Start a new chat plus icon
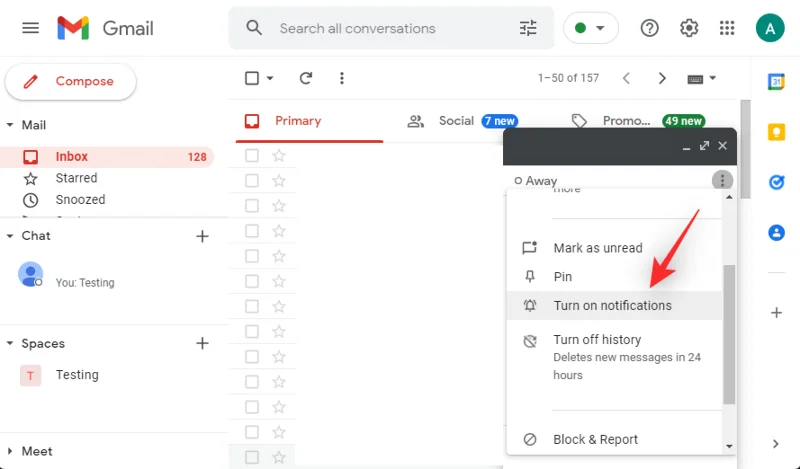This screenshot has height=469, width=800. coord(202,236)
